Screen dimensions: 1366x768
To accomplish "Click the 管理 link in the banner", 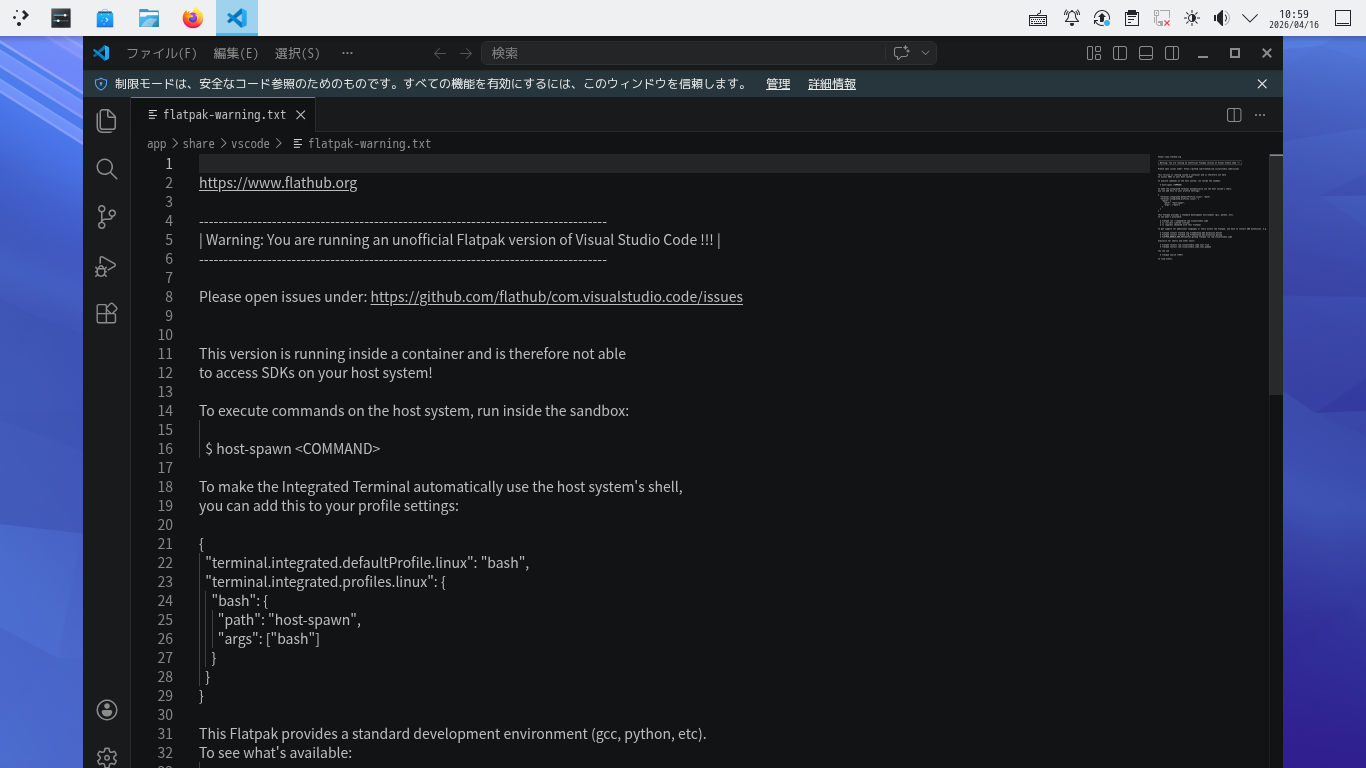I will (x=778, y=84).
